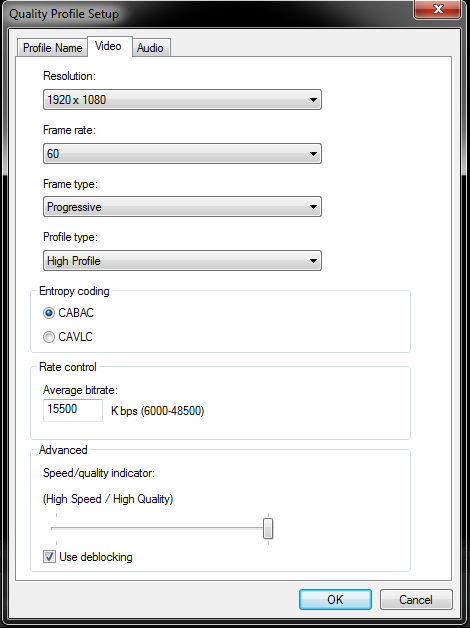
Task: Click the Cancel button
Action: [416, 599]
